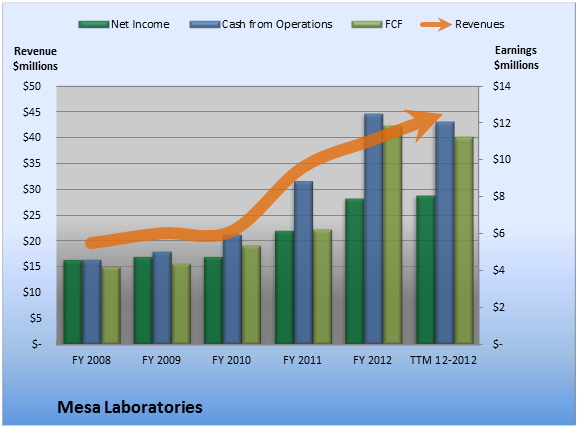Select the FY 2011 Cash from Operations bar
This screenshot has width=577, height=427.
click(303, 262)
